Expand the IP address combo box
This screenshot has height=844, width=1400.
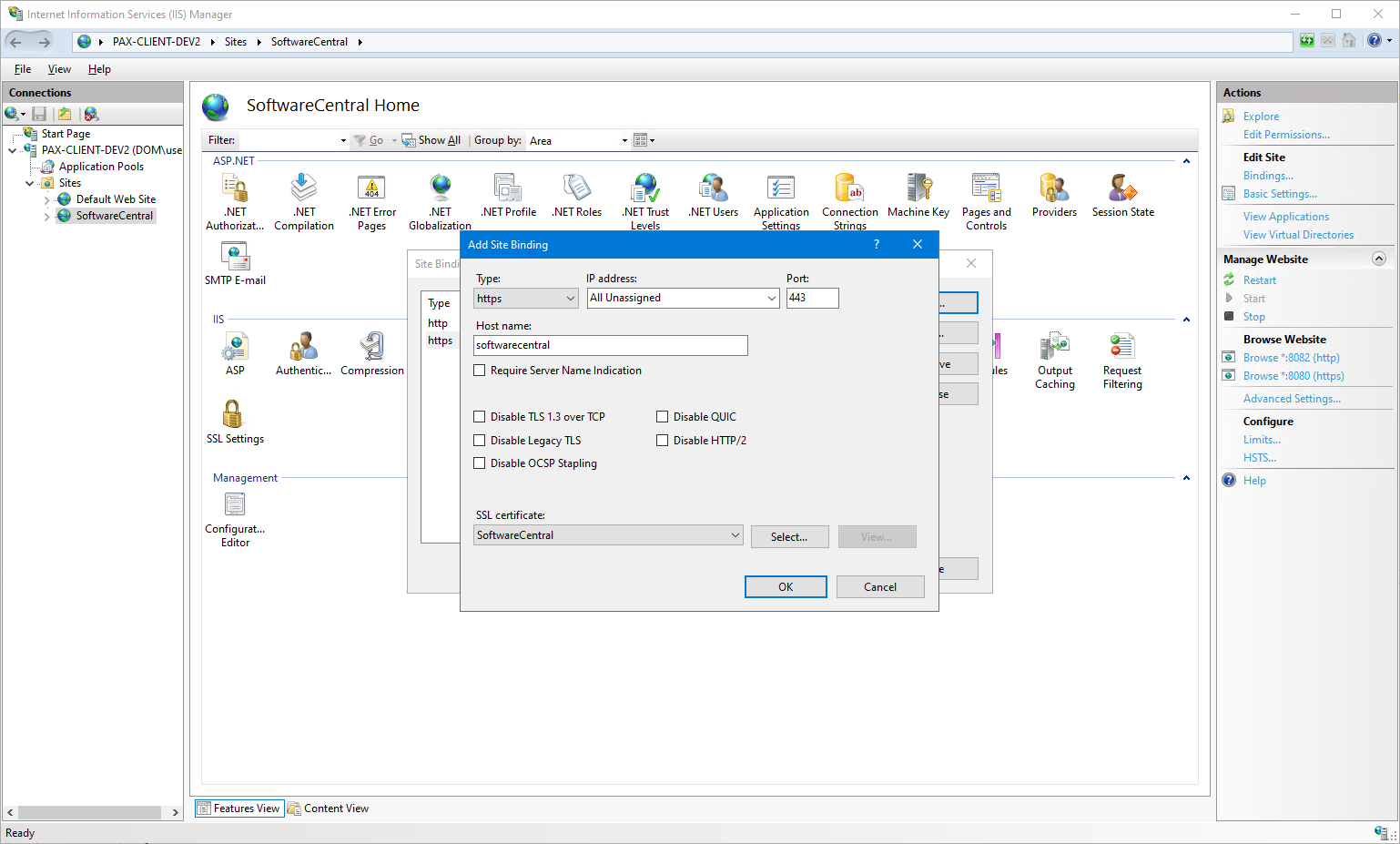(x=771, y=299)
